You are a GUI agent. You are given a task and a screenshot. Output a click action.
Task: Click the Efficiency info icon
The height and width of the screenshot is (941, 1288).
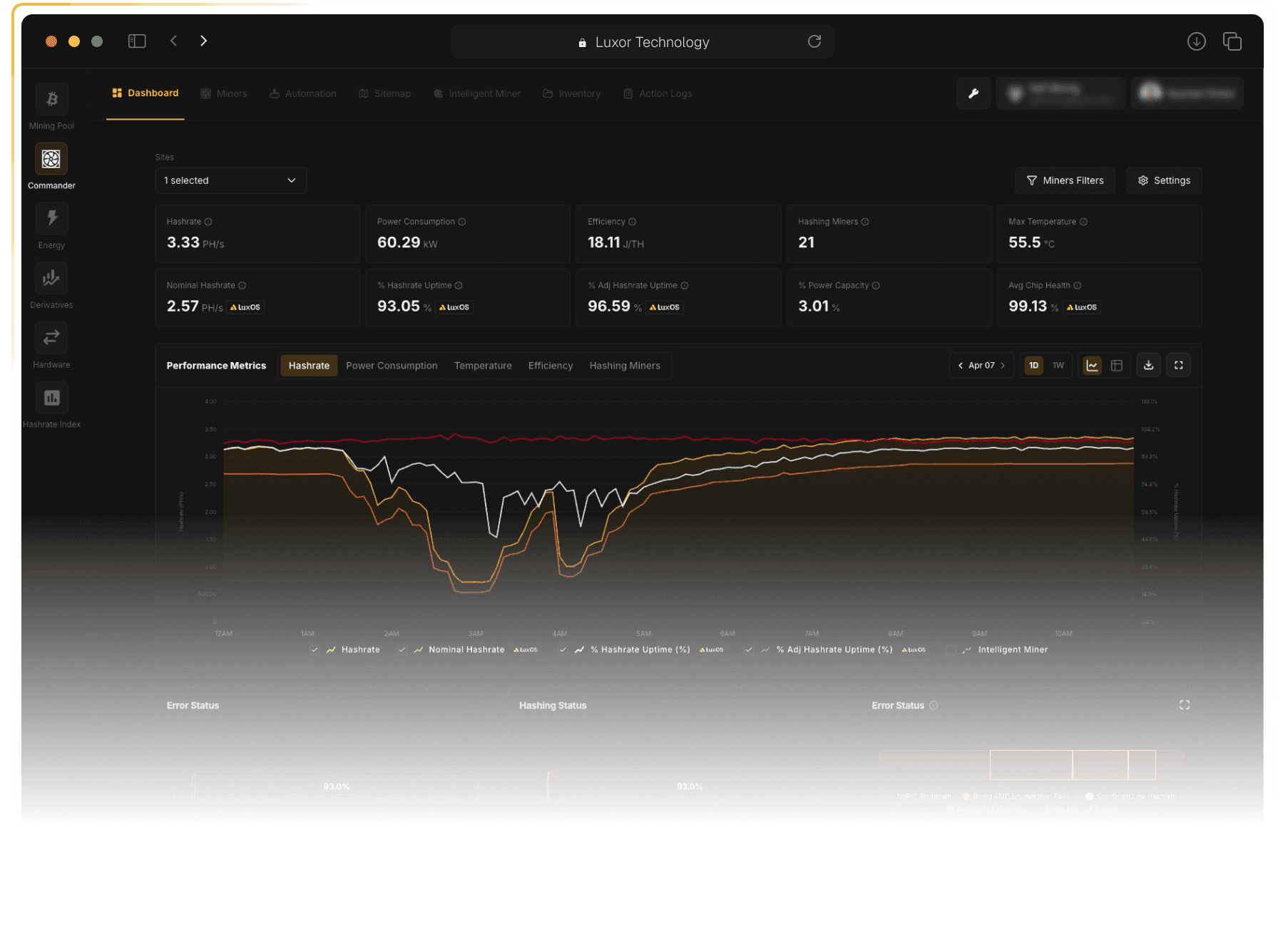pyautogui.click(x=633, y=222)
